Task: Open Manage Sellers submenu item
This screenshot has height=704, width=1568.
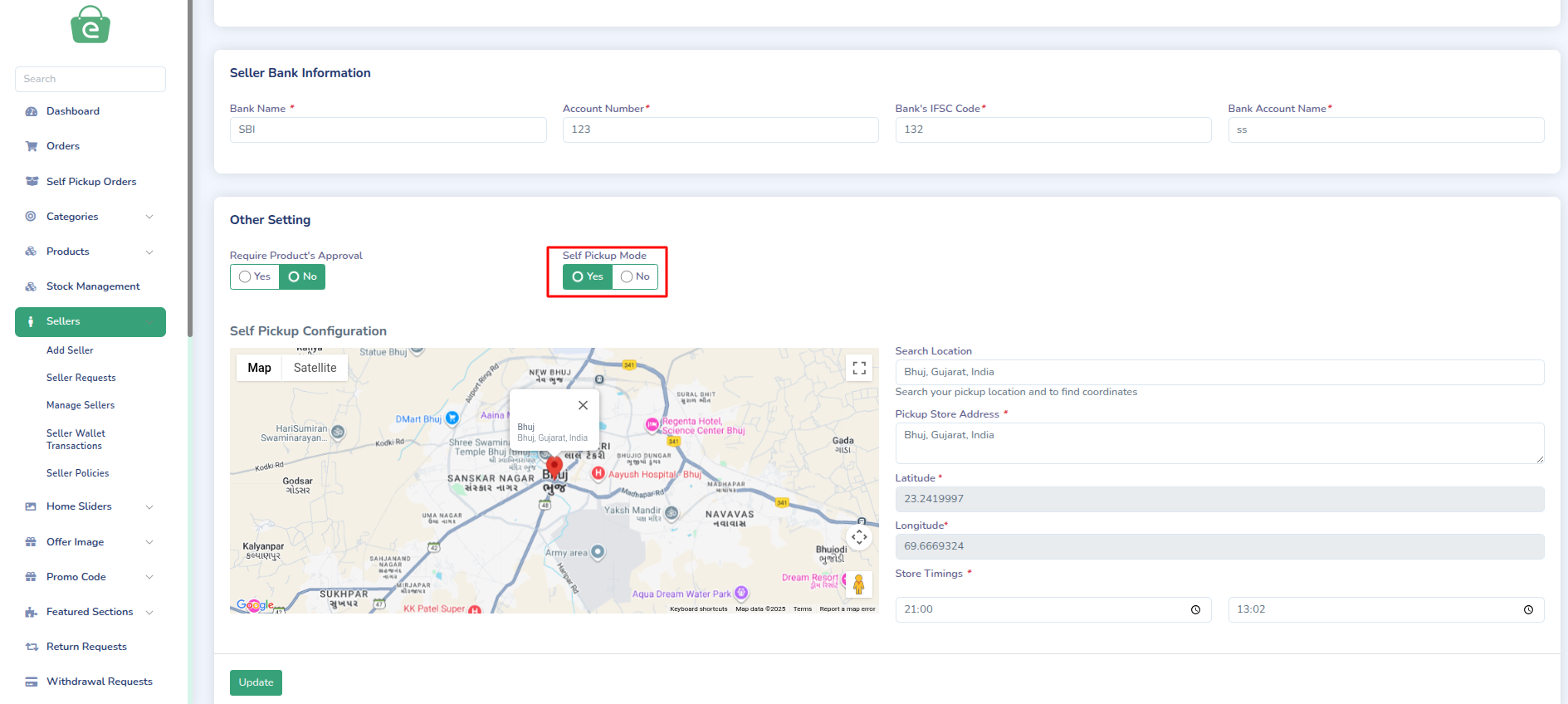Action: point(81,405)
